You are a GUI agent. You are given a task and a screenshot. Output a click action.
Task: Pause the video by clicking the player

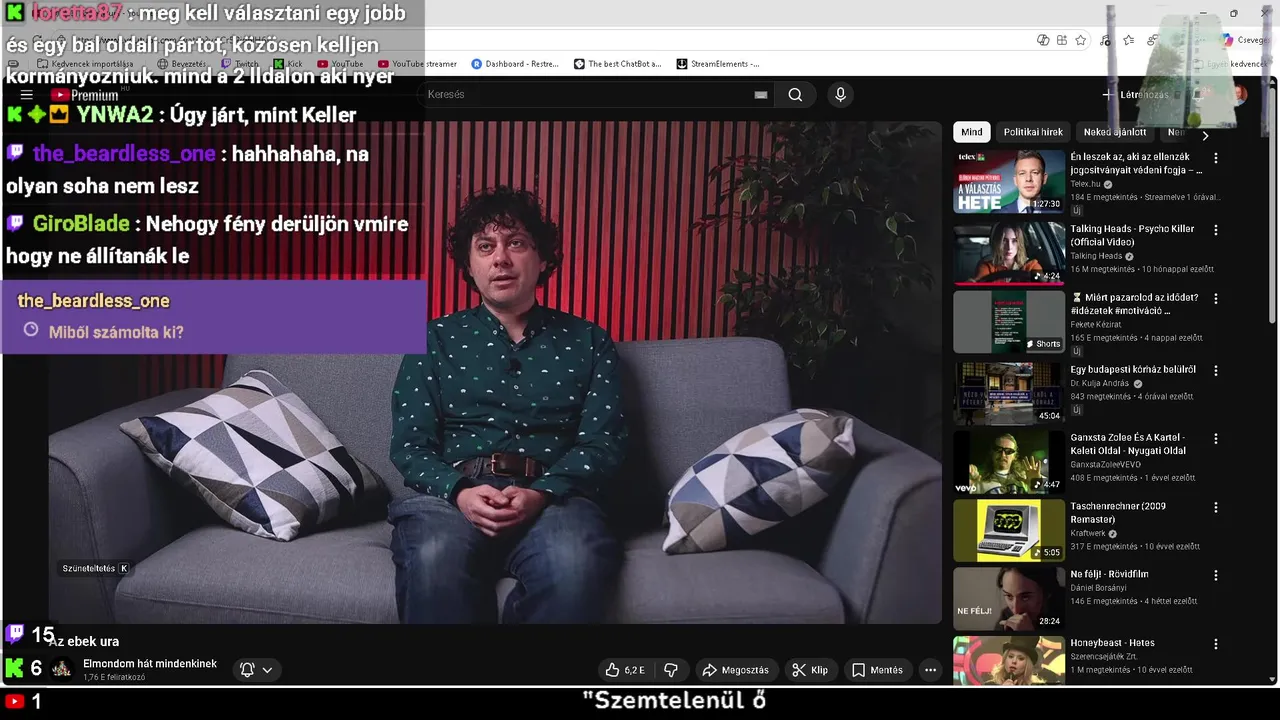point(495,372)
